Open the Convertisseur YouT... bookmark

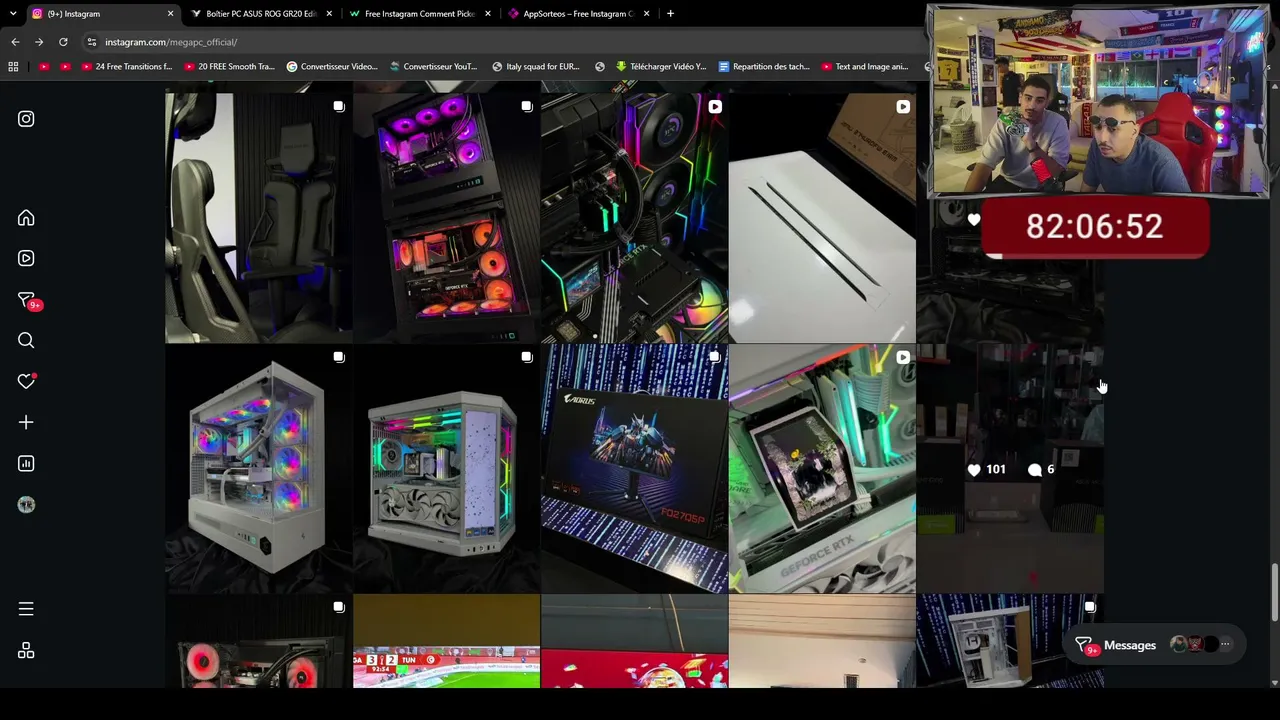(x=434, y=67)
